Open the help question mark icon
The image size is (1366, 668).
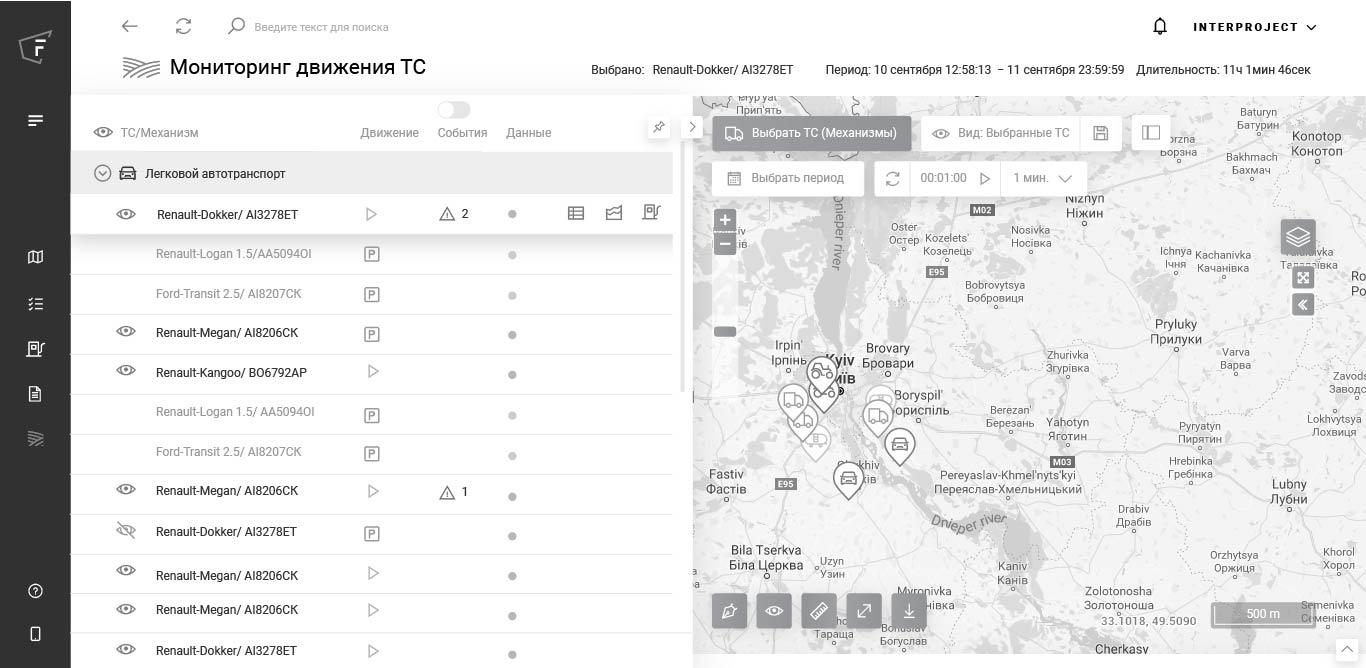click(x=35, y=591)
